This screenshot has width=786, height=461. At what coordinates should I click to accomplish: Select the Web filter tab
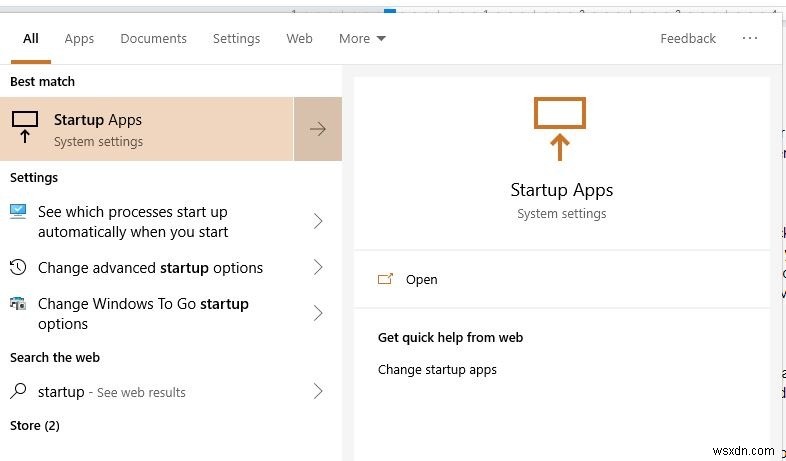pyautogui.click(x=299, y=39)
